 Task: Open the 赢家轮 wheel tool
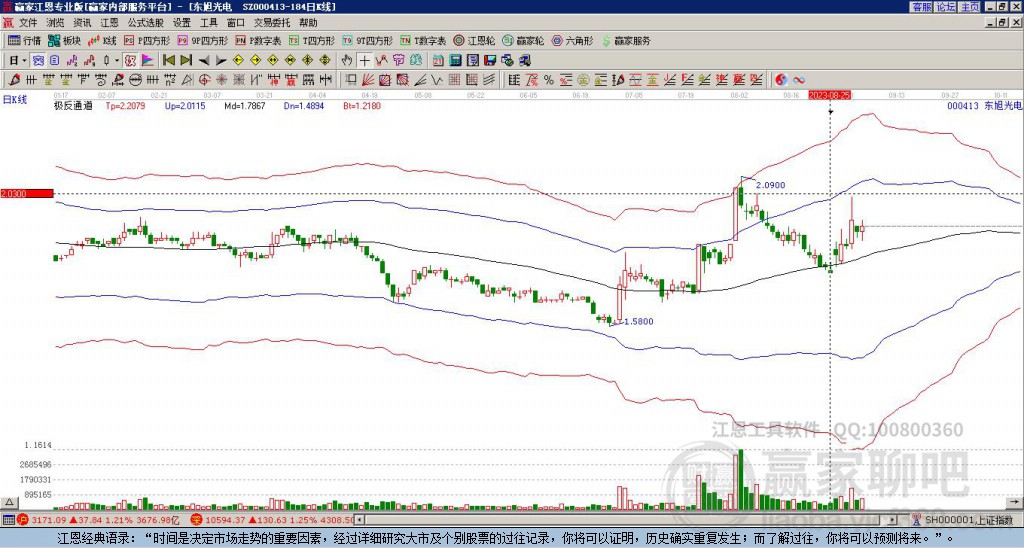(x=523, y=40)
